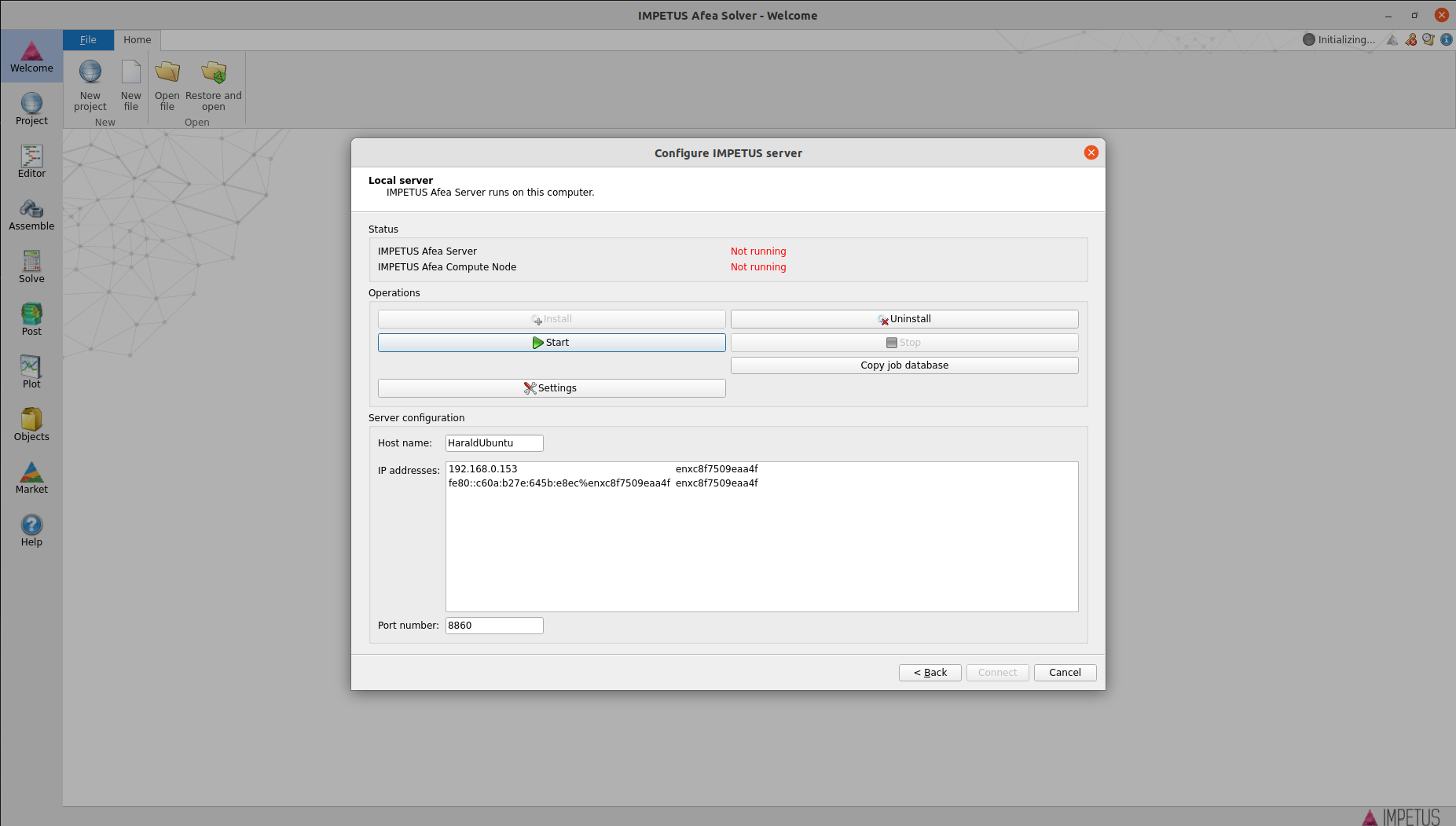Close the Configure IMPETUS server dialog

click(1091, 152)
